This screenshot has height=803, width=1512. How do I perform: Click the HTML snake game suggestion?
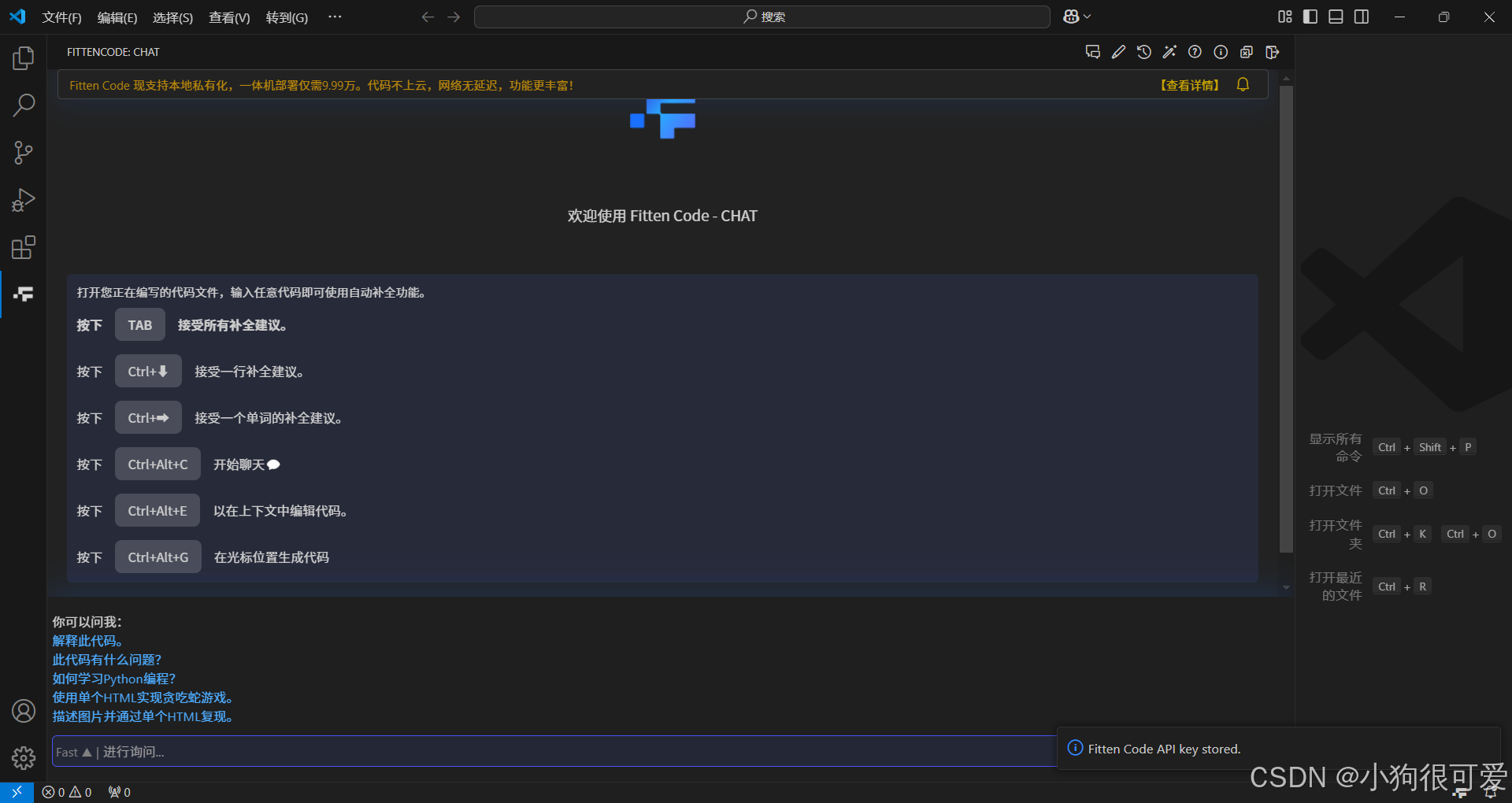[143, 698]
